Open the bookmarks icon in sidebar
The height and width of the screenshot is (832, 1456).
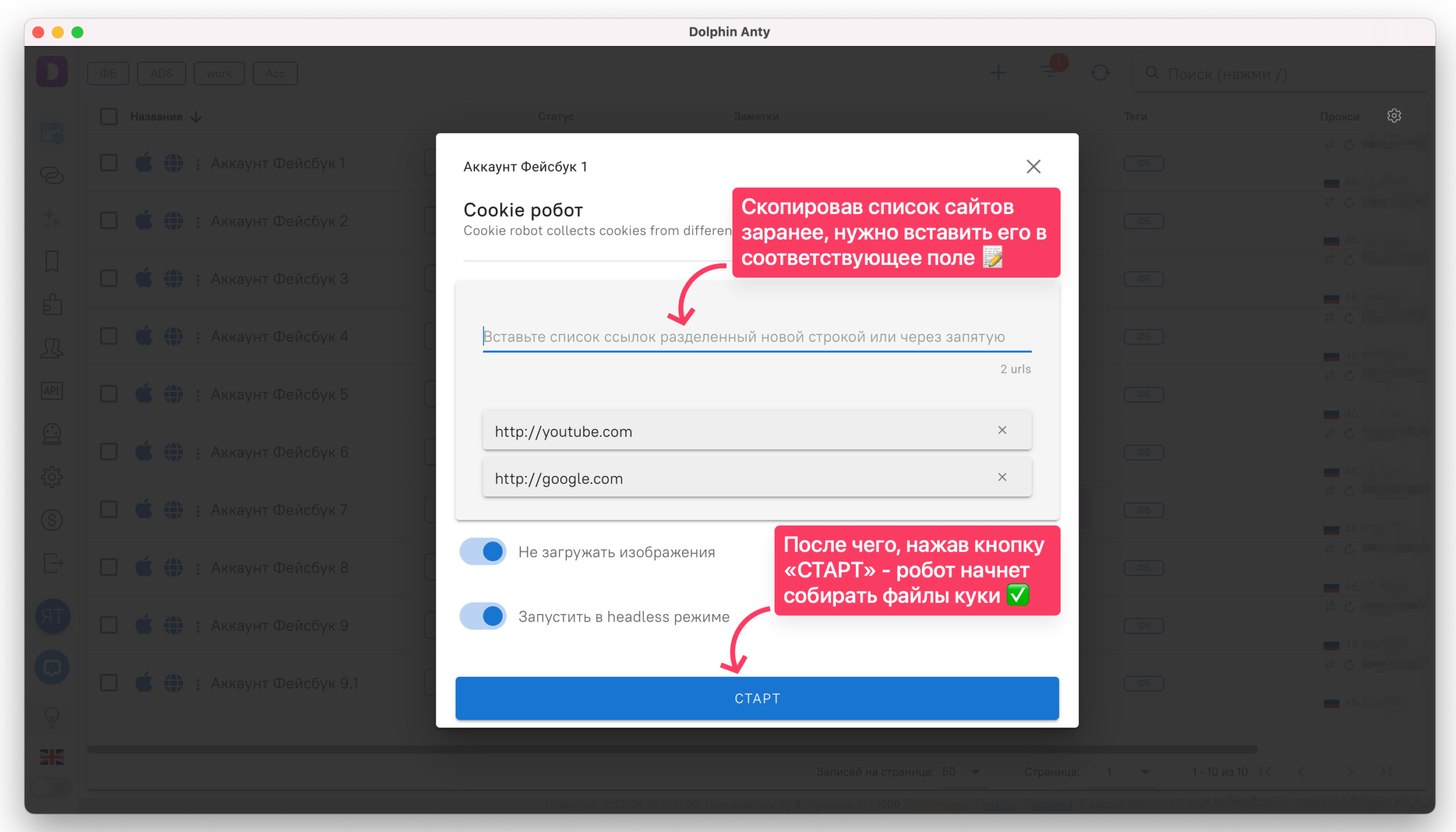[52, 262]
